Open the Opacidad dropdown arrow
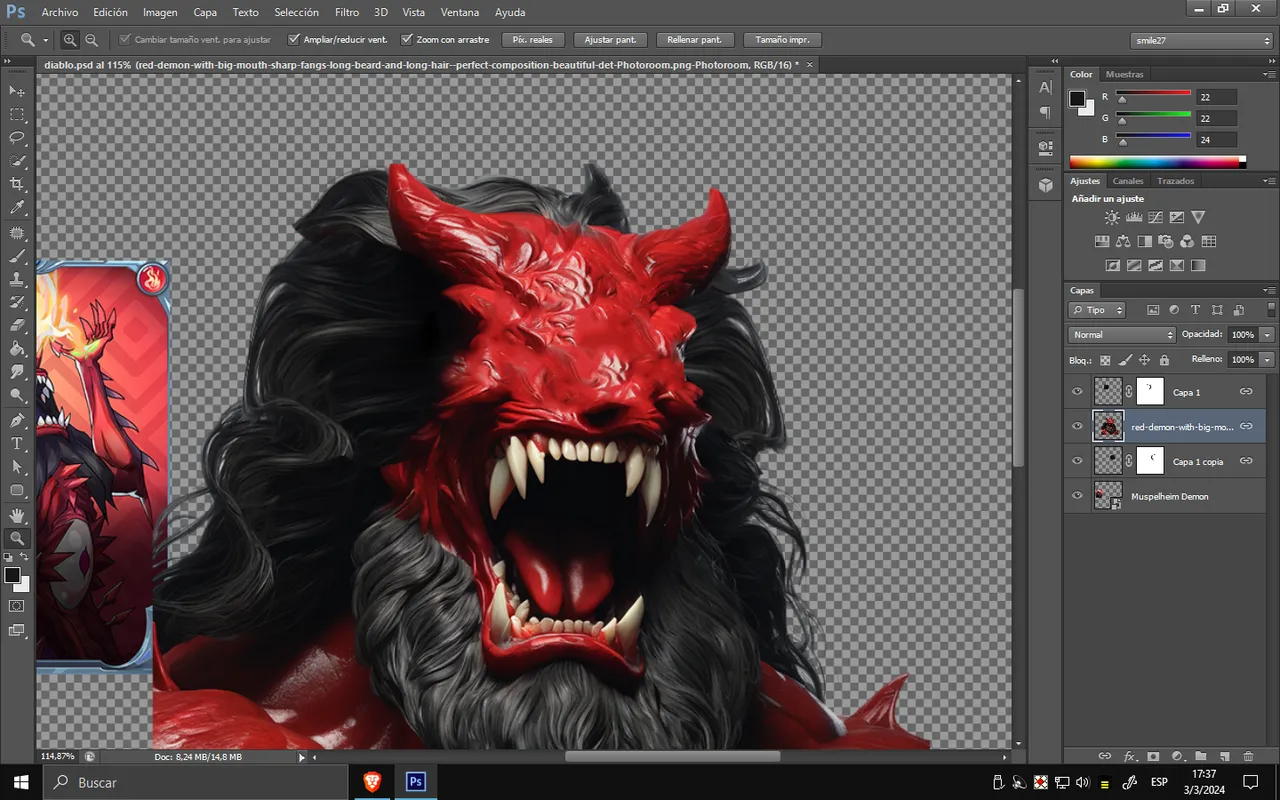 tap(1268, 335)
